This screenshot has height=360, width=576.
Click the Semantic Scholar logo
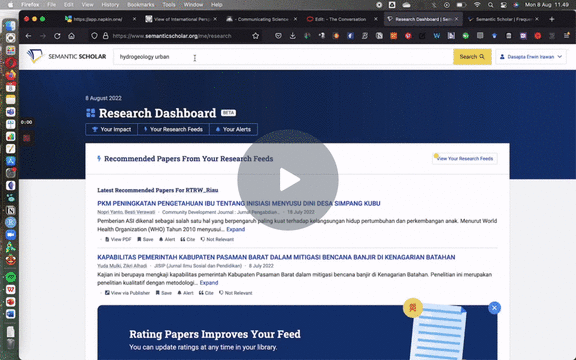[66, 57]
